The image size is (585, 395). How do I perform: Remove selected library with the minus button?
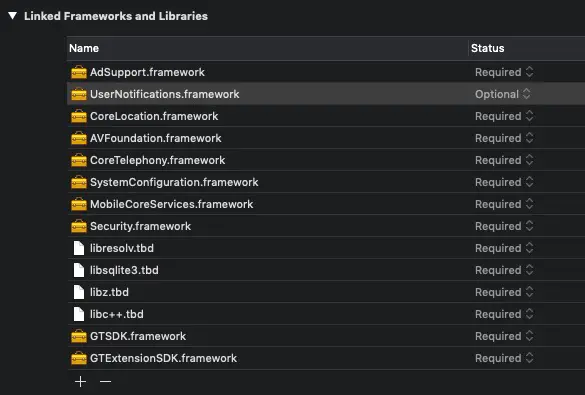[x=106, y=381]
